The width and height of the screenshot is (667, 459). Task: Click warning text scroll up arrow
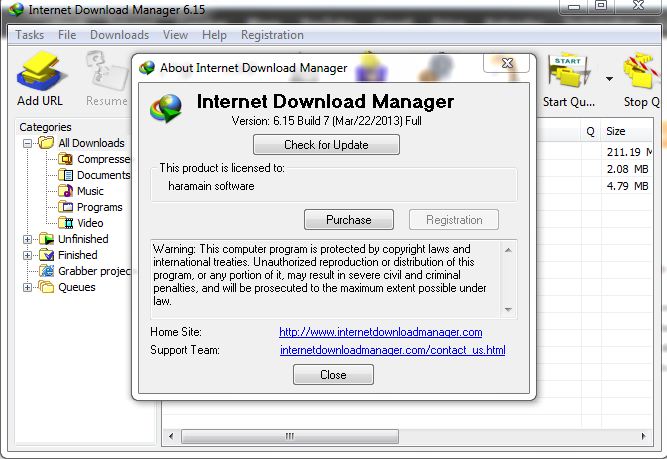click(x=508, y=250)
